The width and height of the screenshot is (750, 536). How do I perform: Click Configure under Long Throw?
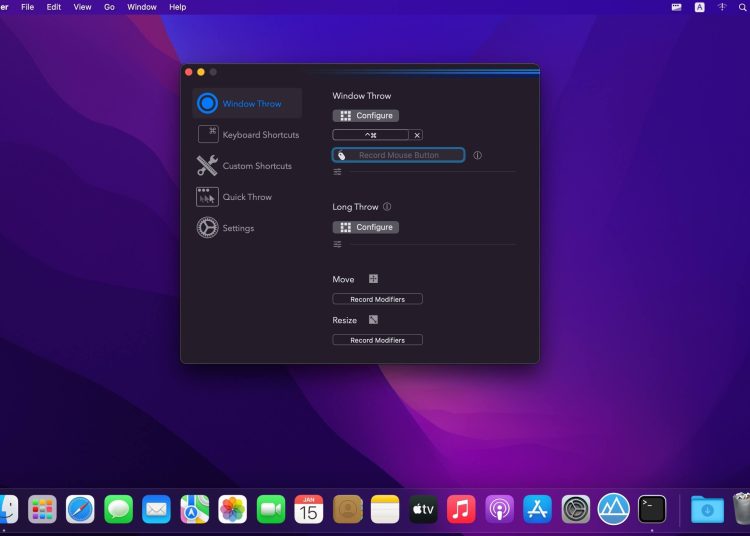point(366,227)
